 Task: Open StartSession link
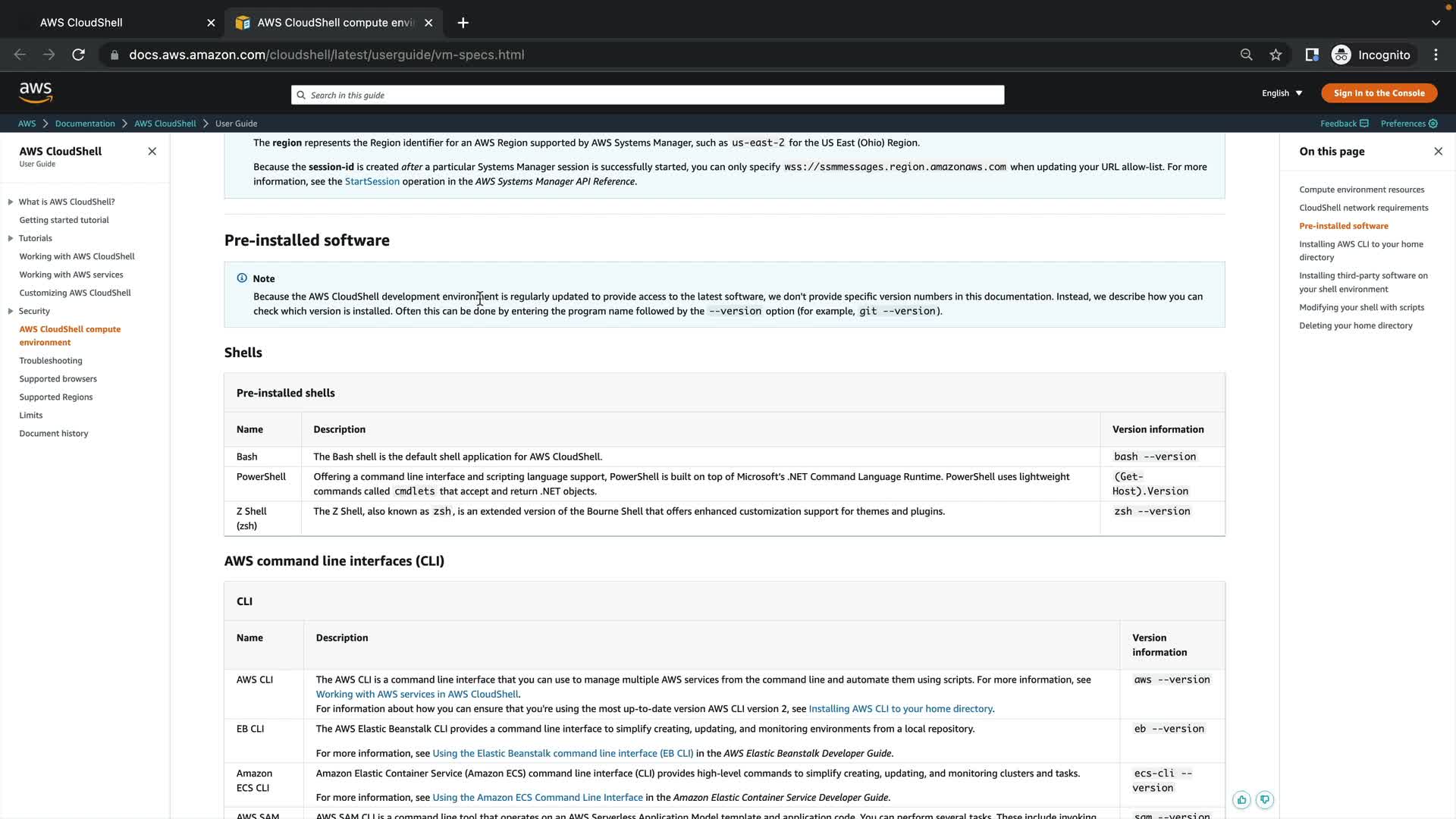tap(372, 181)
